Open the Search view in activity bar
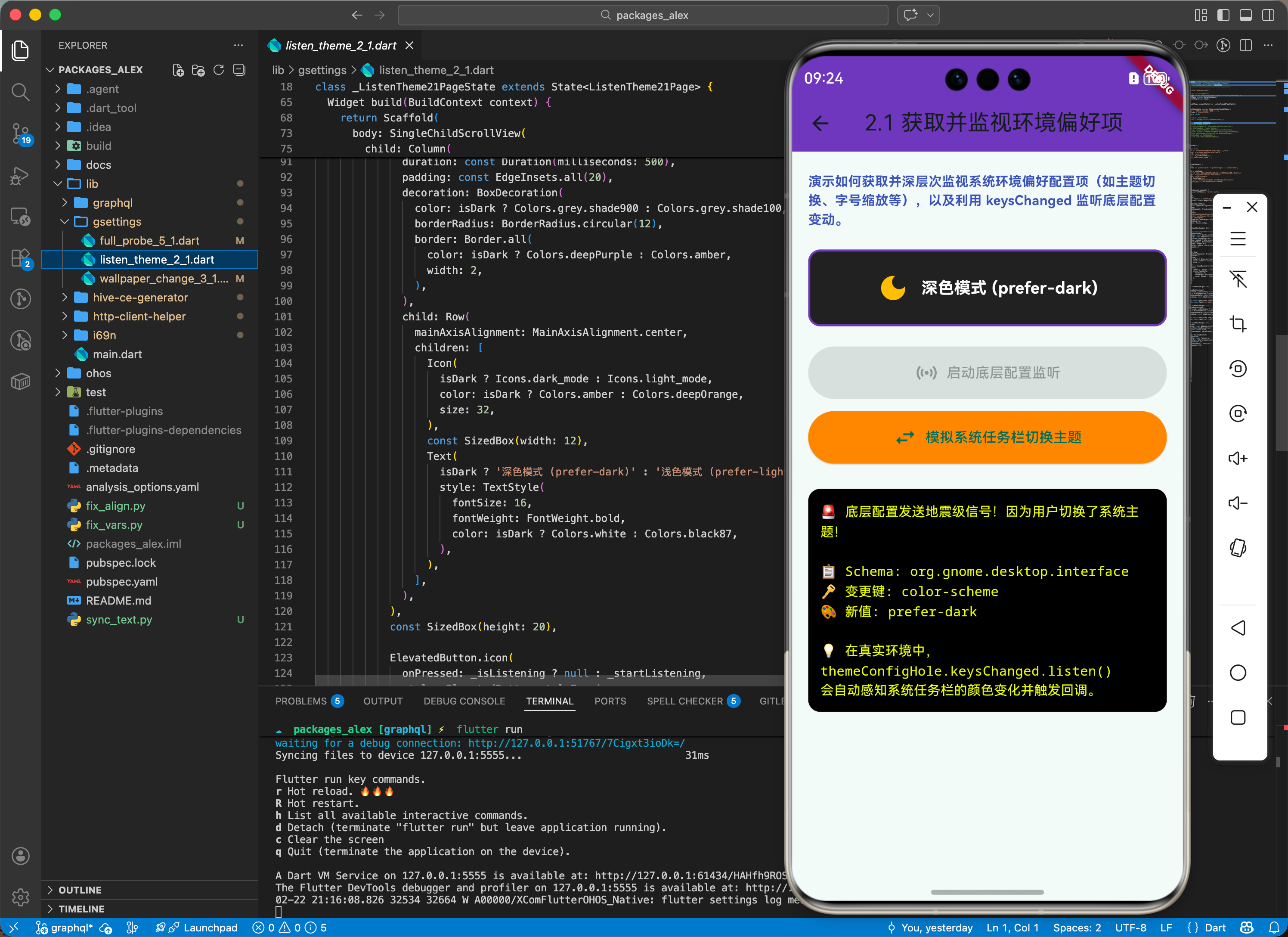The image size is (1288, 937). coord(20,91)
